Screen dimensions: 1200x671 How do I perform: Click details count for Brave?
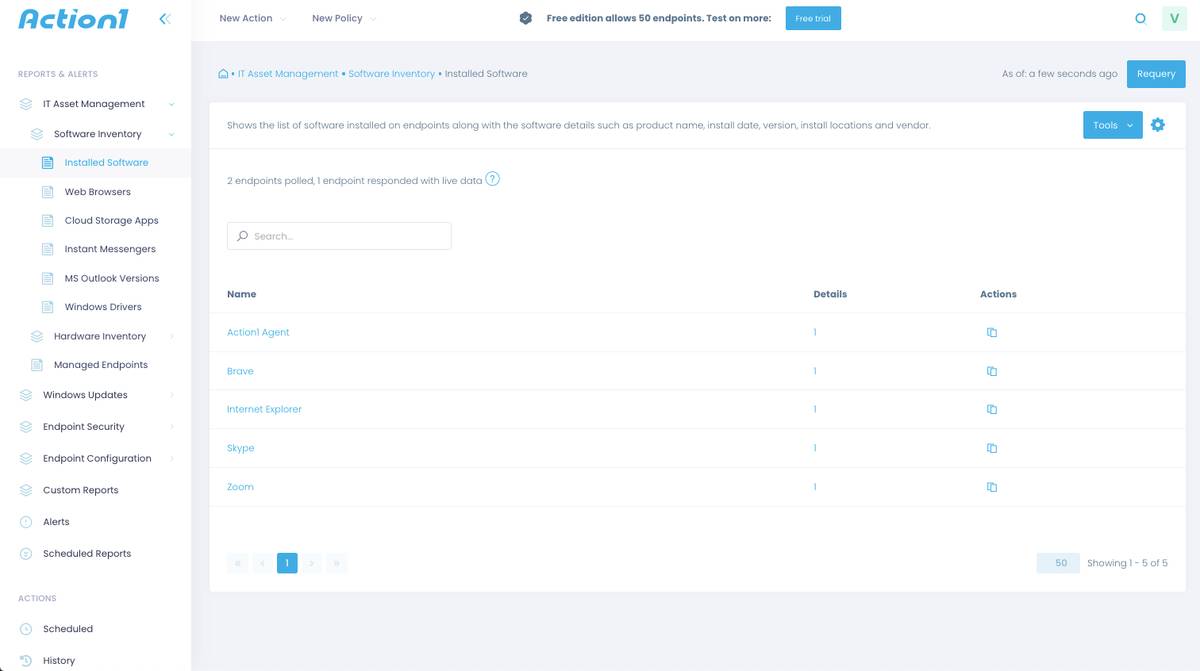pos(815,371)
